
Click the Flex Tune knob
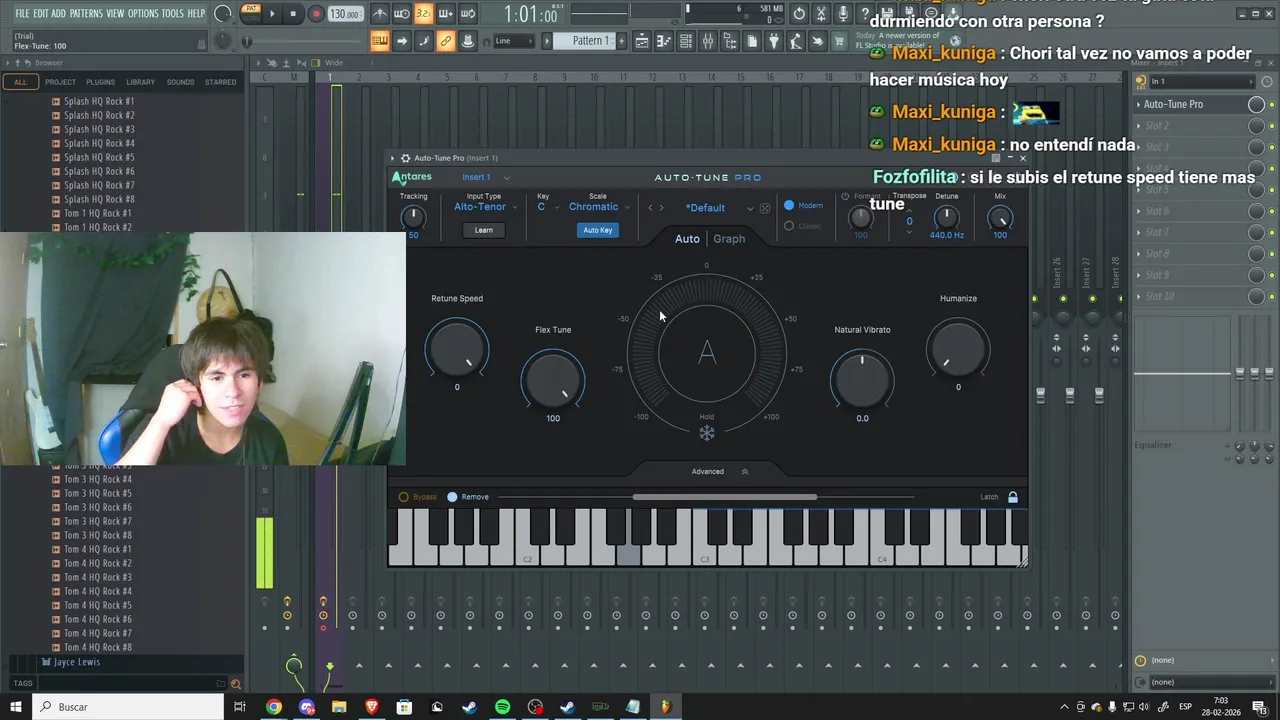[x=553, y=380]
